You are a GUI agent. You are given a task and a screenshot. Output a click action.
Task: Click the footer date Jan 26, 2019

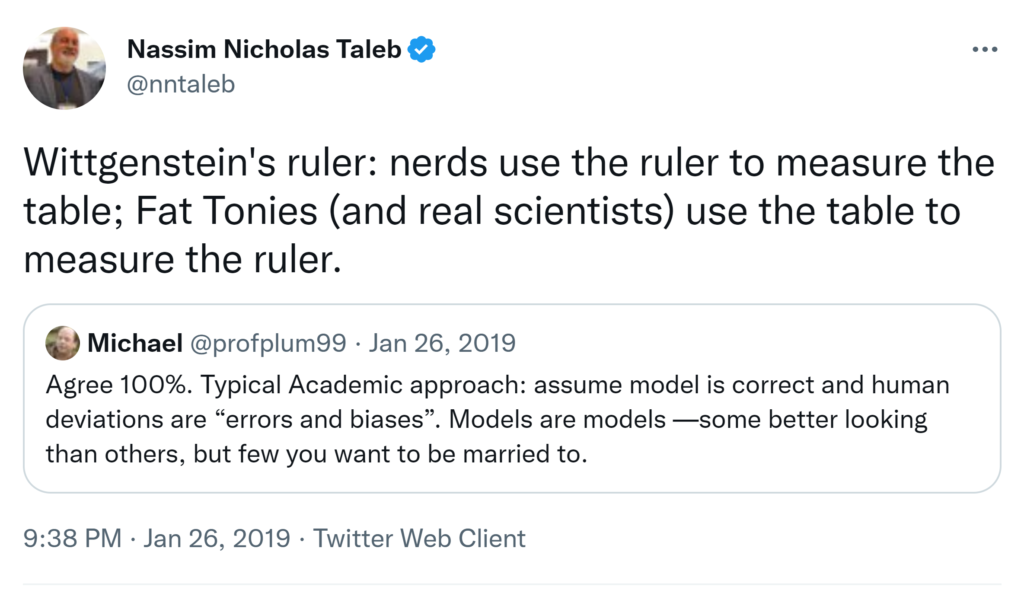point(217,539)
